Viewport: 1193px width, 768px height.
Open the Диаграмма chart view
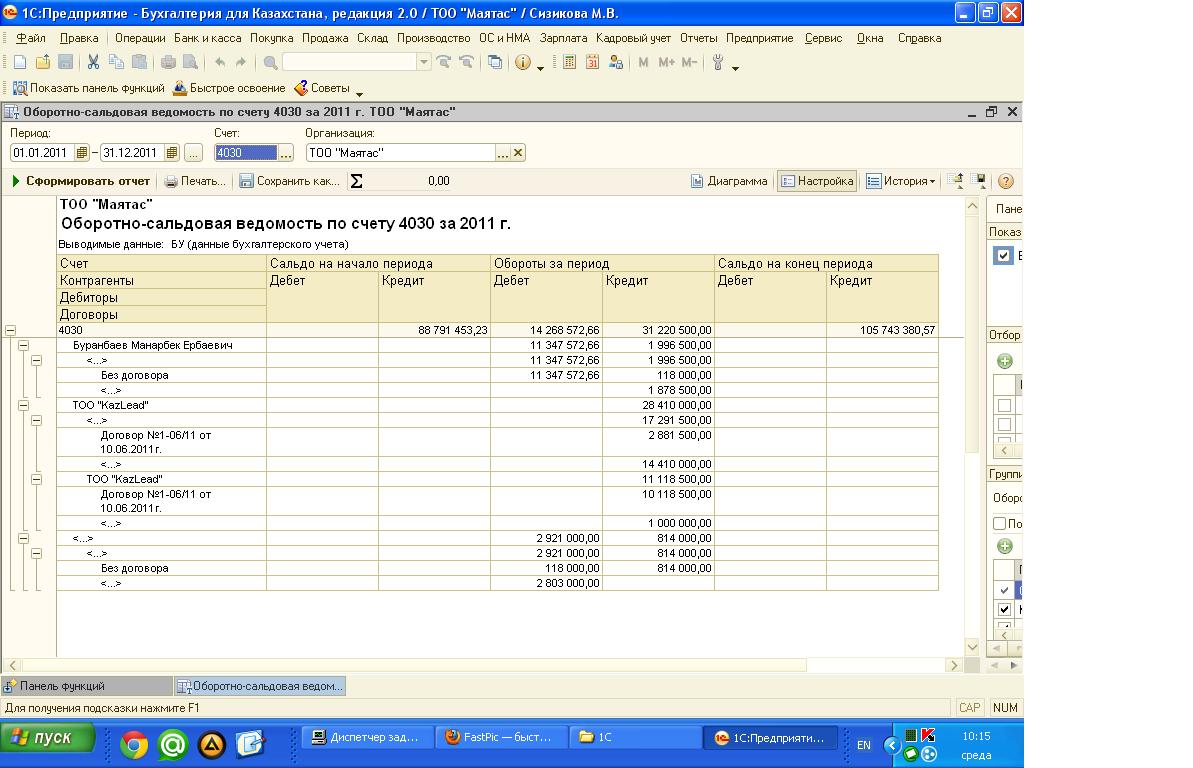[729, 181]
